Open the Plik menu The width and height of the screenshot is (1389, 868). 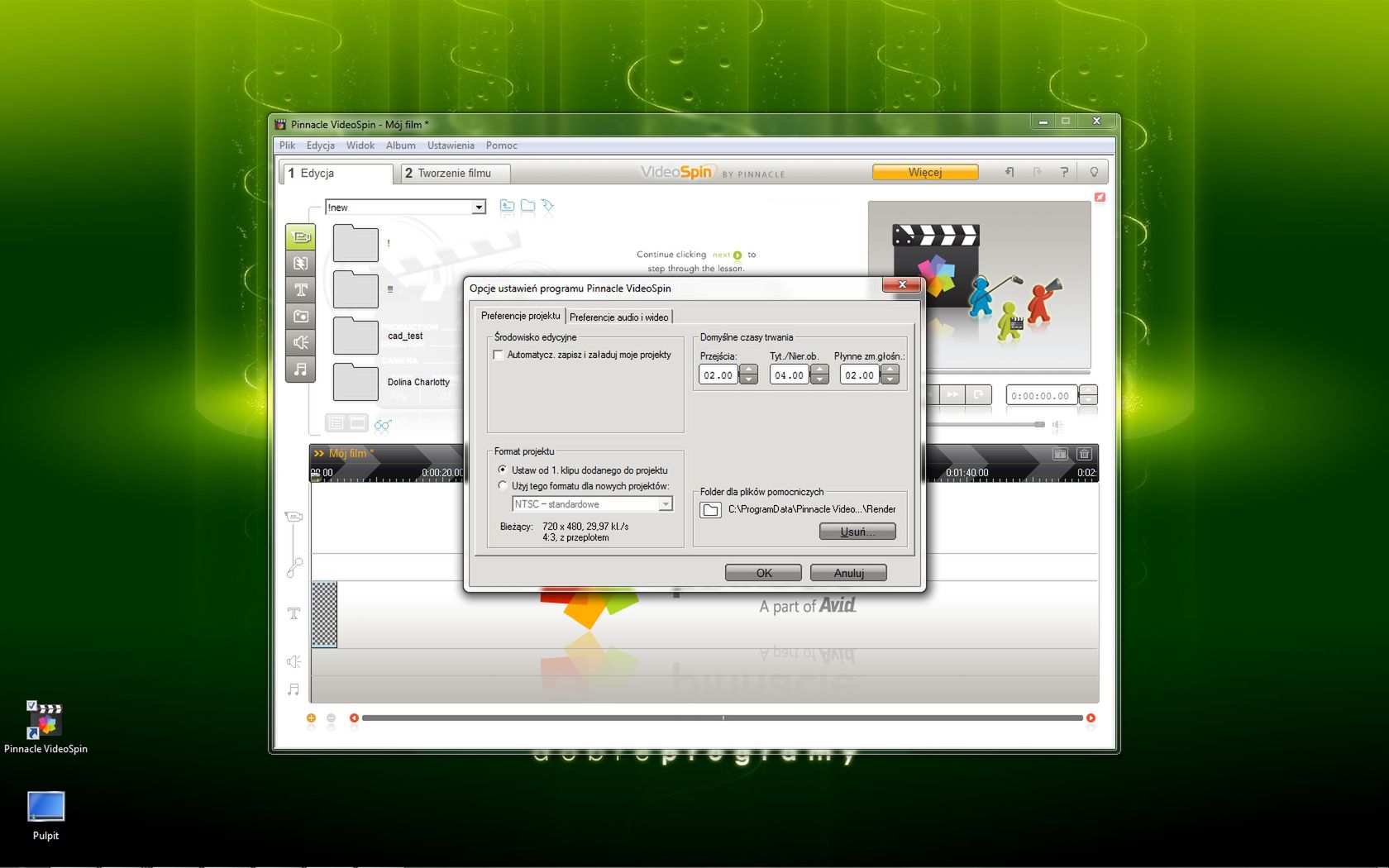pos(287,145)
